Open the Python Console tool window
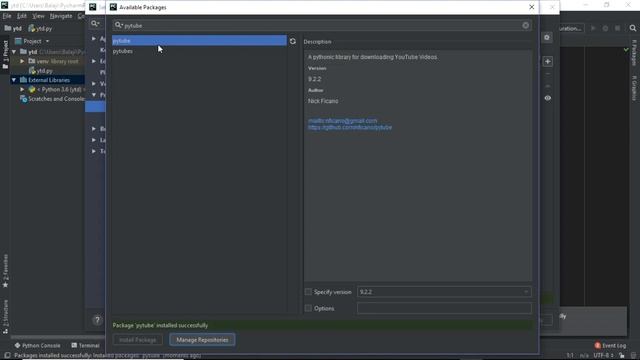 click(x=38, y=345)
